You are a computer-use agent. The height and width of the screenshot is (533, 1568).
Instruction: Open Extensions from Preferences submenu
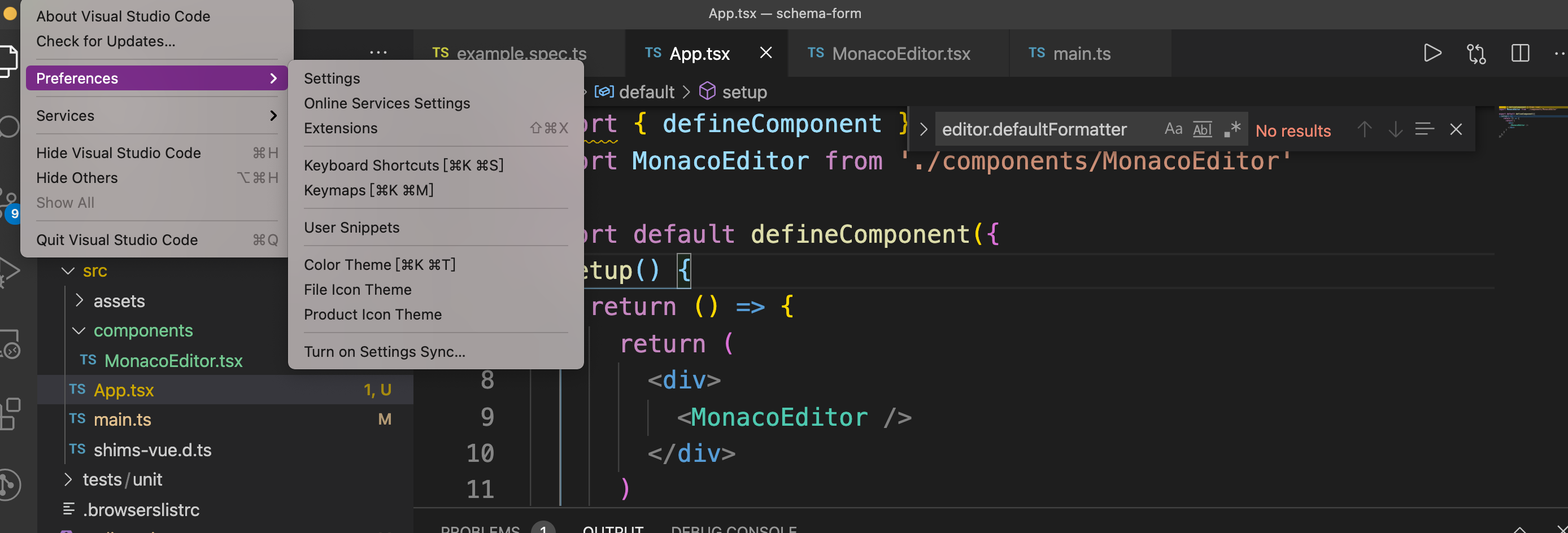click(436, 128)
